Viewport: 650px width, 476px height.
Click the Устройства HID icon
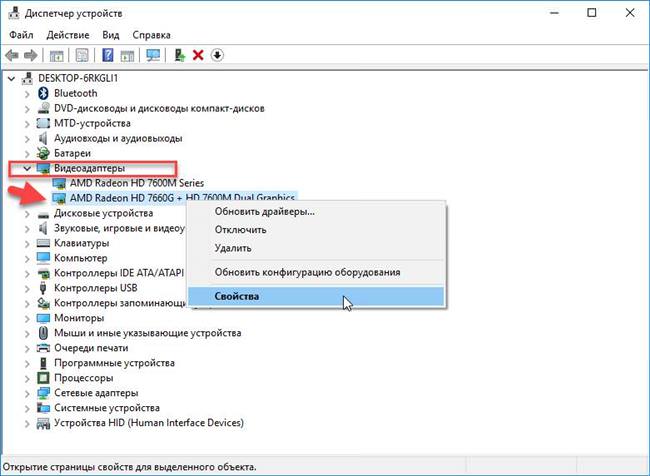point(43,423)
